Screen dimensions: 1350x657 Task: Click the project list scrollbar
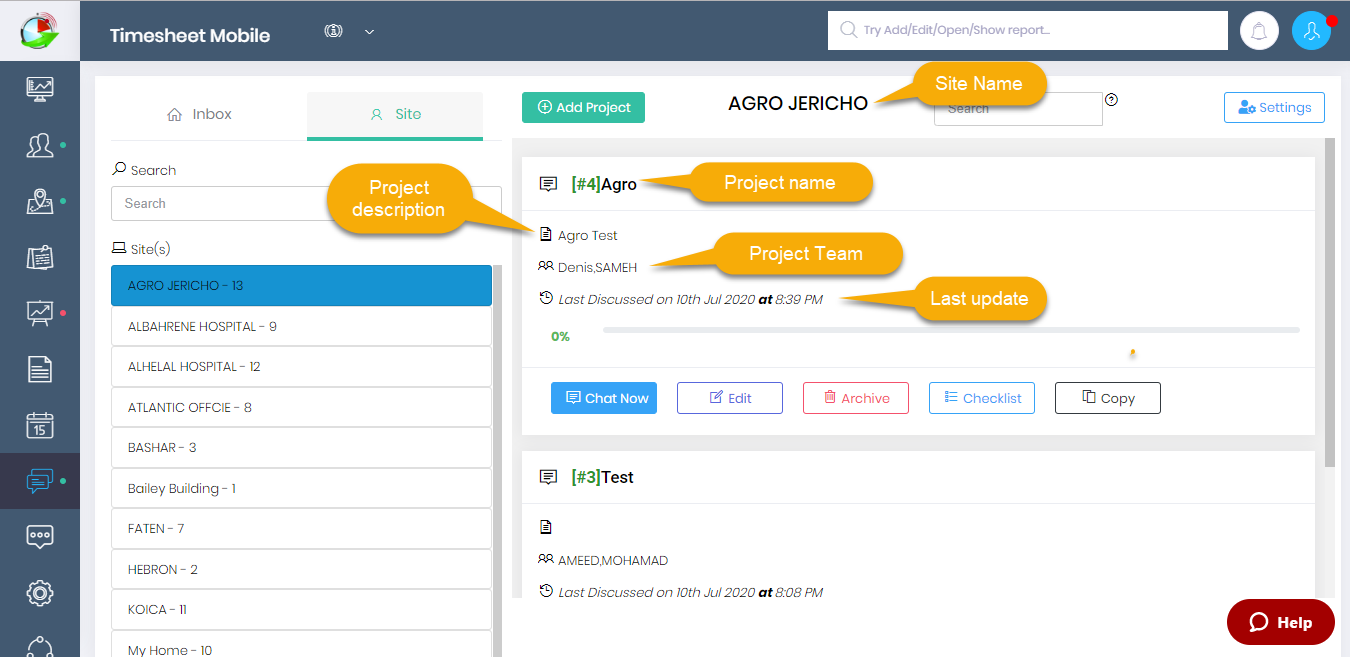1330,302
